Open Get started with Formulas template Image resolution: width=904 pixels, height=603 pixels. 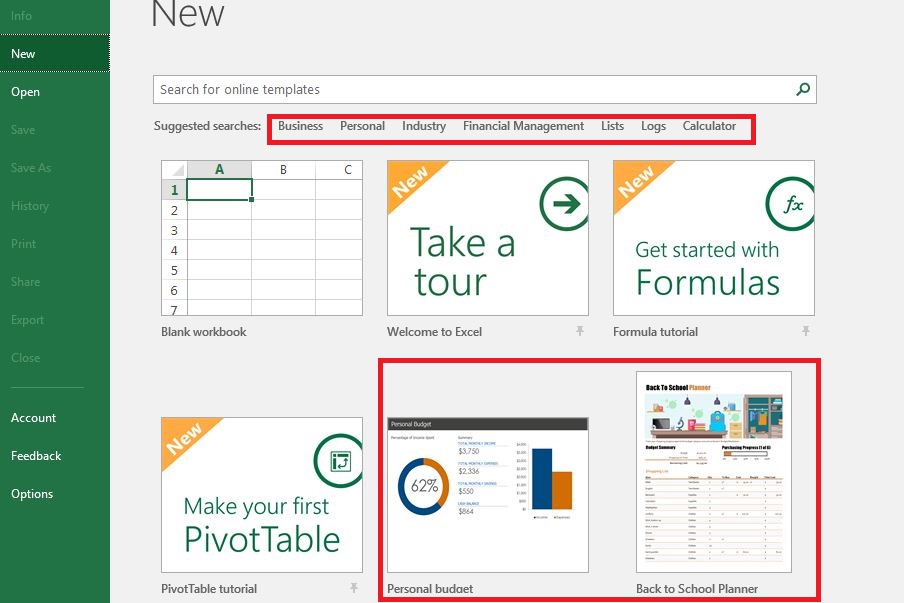[x=714, y=238]
